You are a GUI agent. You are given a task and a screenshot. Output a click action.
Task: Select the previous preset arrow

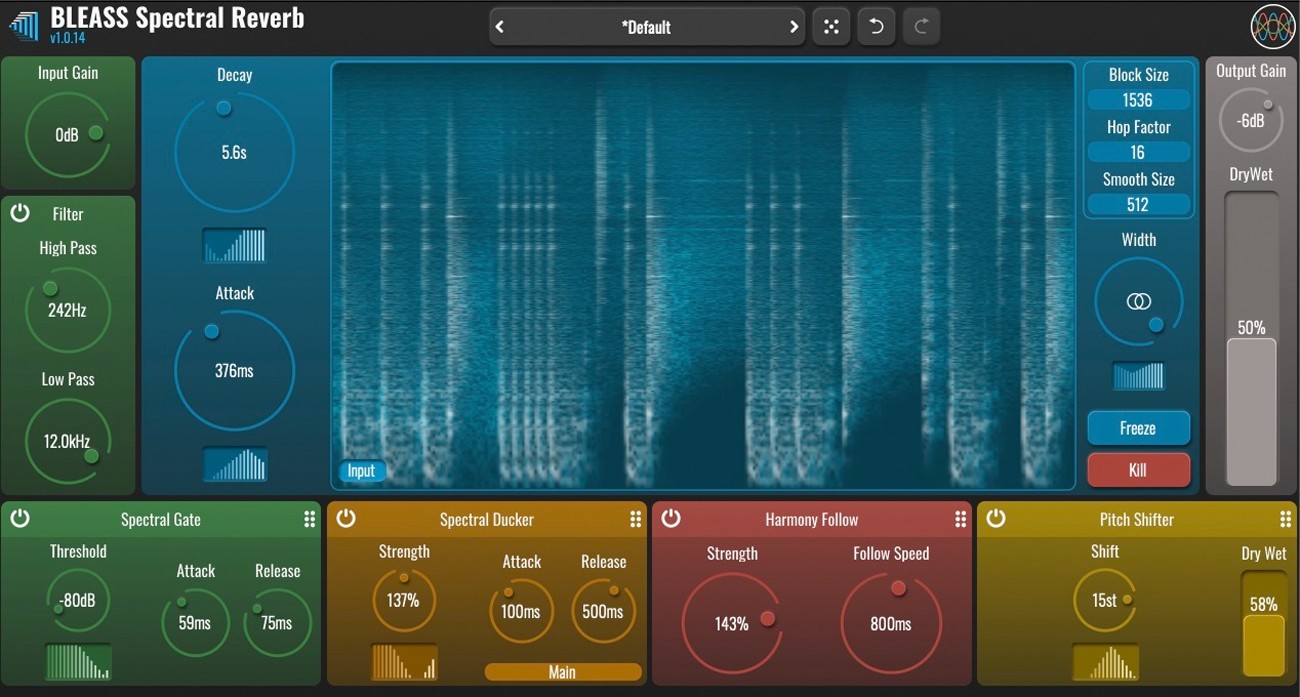pos(500,27)
